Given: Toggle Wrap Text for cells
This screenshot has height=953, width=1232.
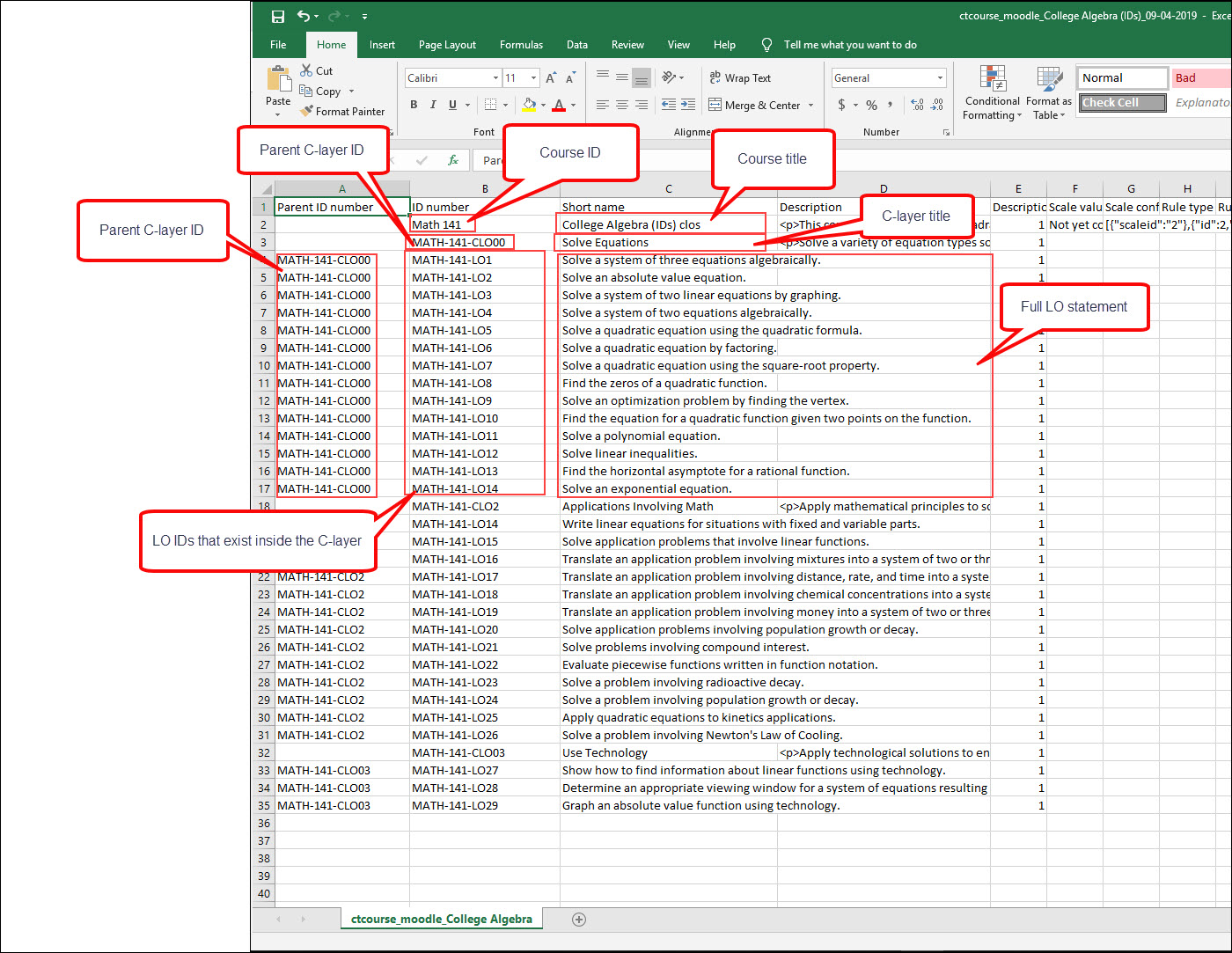Looking at the screenshot, I should (739, 78).
